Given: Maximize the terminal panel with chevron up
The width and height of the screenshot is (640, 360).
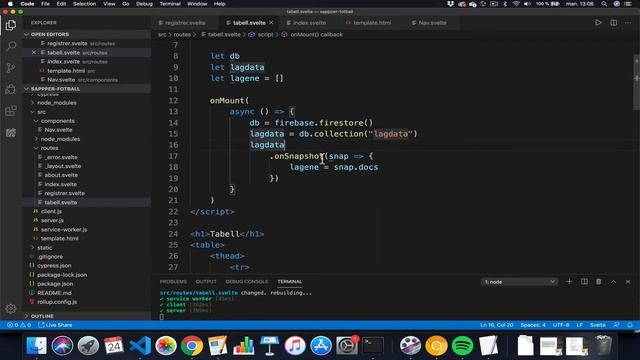Looking at the screenshot, I should [x=613, y=282].
